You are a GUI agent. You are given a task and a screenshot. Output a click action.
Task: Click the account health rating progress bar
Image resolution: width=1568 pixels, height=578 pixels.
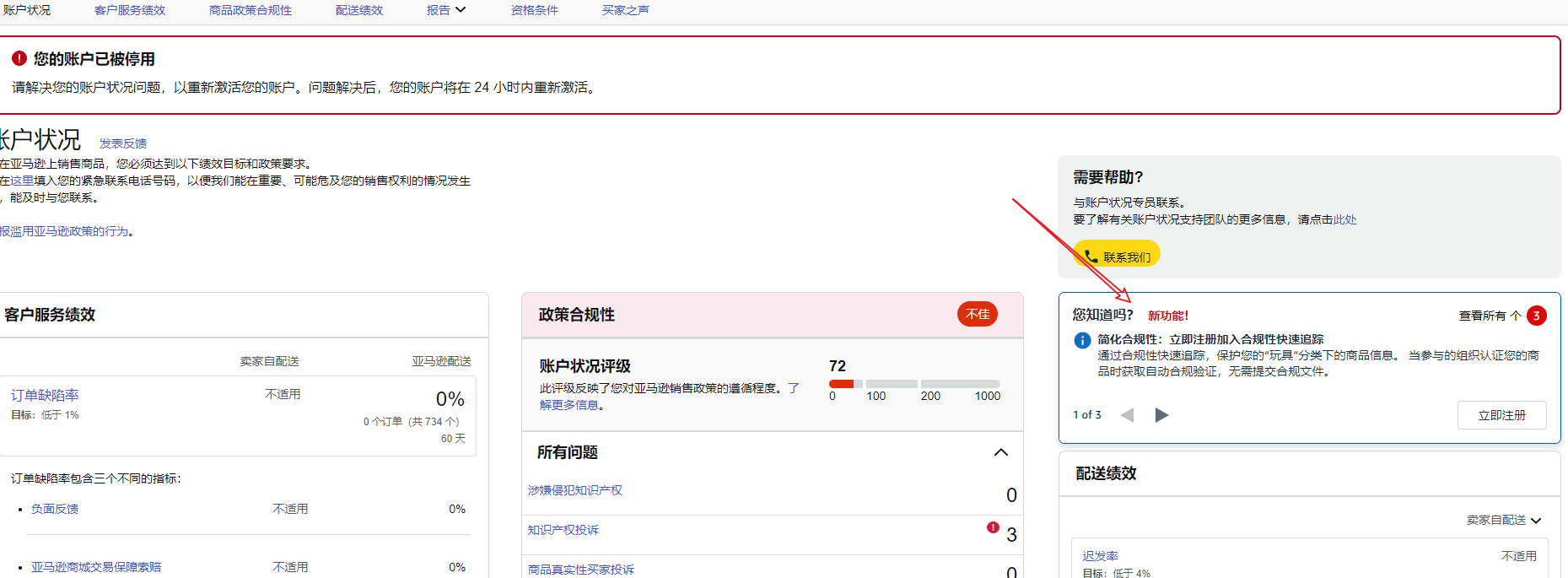914,384
